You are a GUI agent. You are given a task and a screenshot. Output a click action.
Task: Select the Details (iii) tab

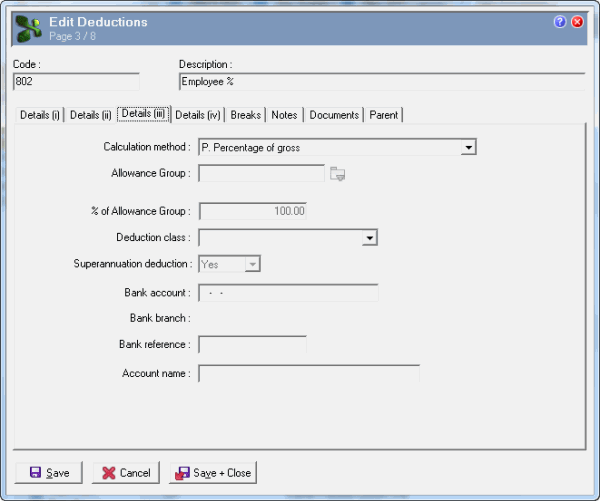coord(143,114)
